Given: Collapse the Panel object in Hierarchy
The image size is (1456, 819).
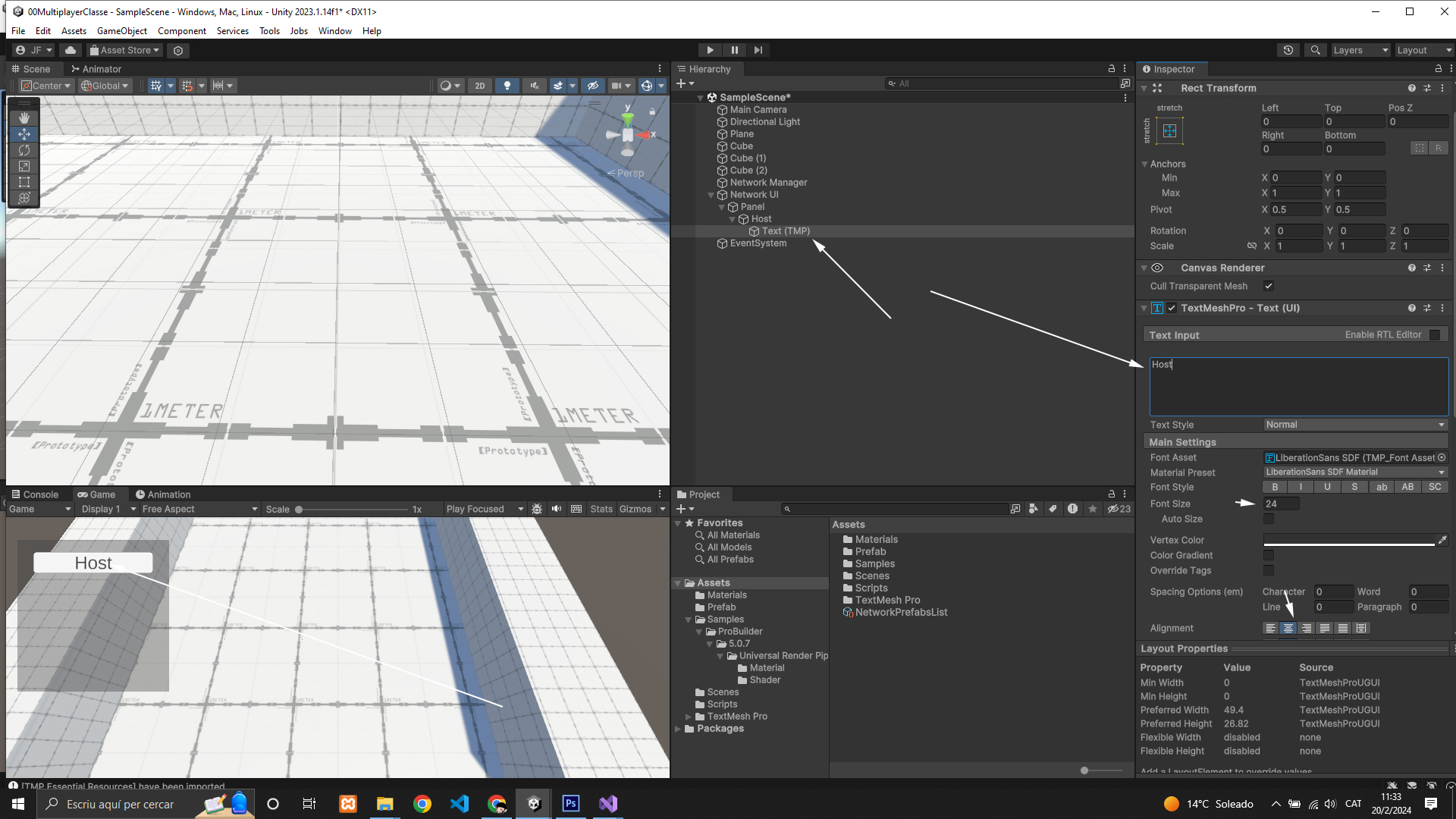Looking at the screenshot, I should pos(722,207).
